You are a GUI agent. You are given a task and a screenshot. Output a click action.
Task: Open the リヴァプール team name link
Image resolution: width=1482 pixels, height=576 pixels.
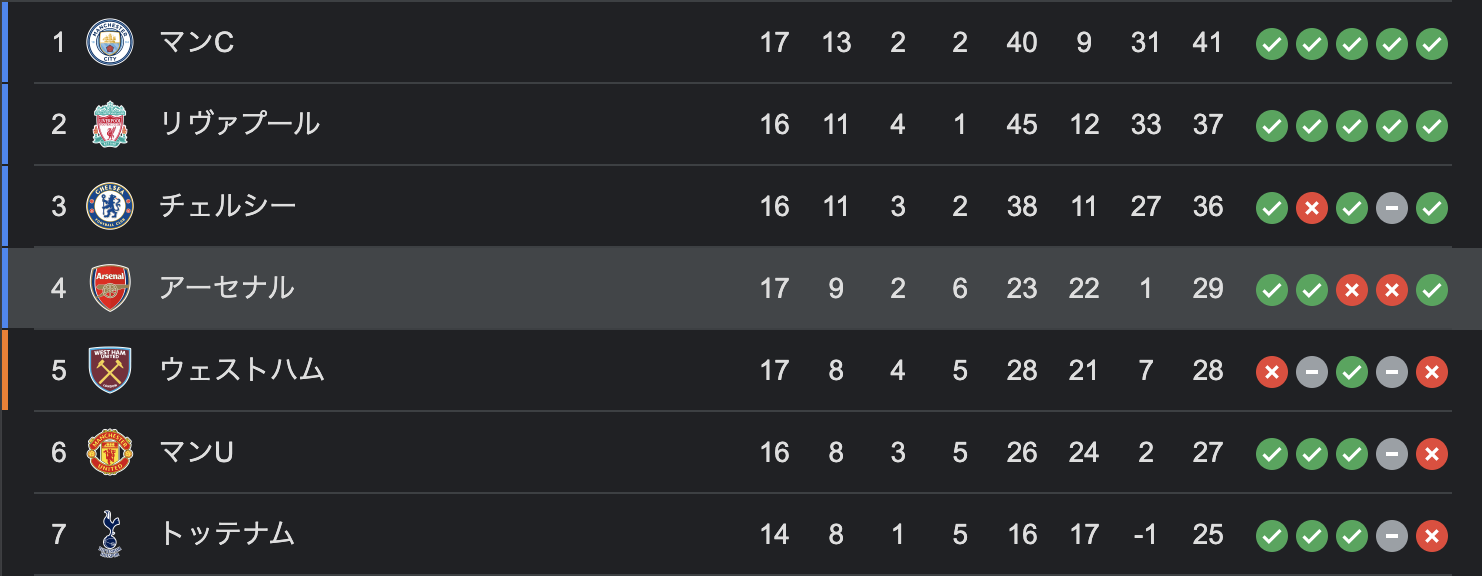pyautogui.click(x=240, y=124)
